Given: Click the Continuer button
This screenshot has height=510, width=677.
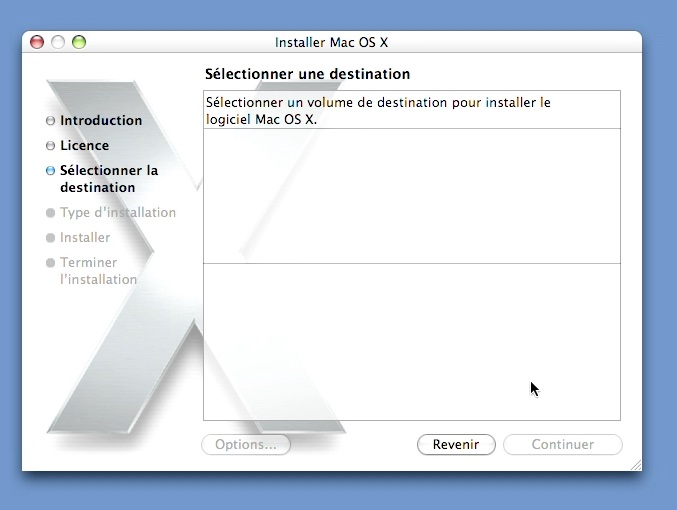Looking at the screenshot, I should [x=563, y=444].
